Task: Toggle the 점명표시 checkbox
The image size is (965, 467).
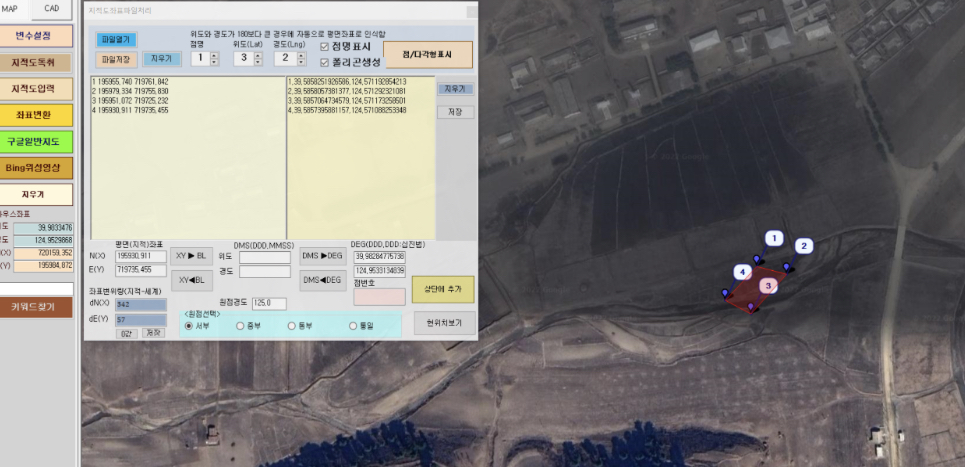Action: 324,46
